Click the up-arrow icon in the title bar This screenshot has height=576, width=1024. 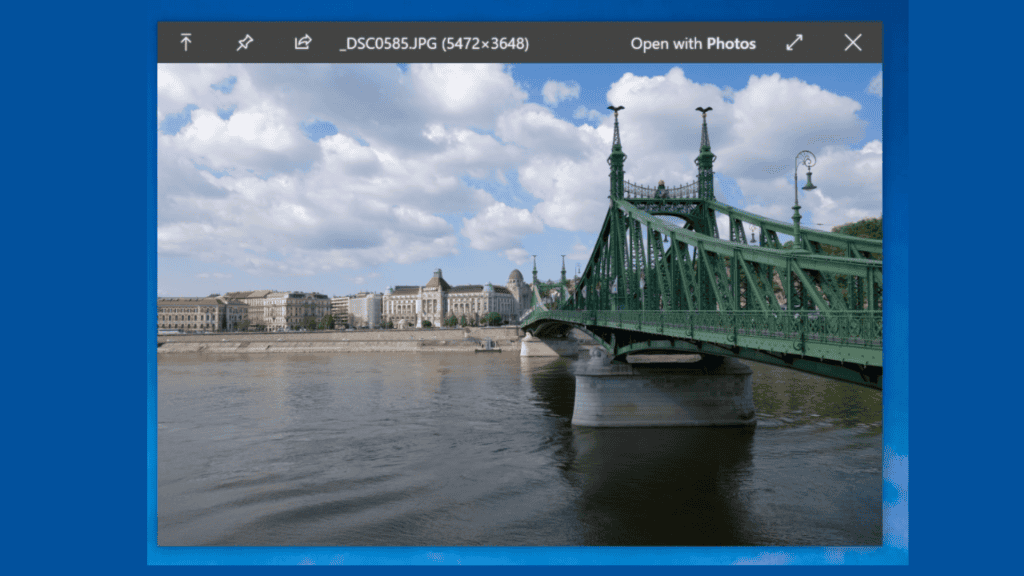point(185,43)
